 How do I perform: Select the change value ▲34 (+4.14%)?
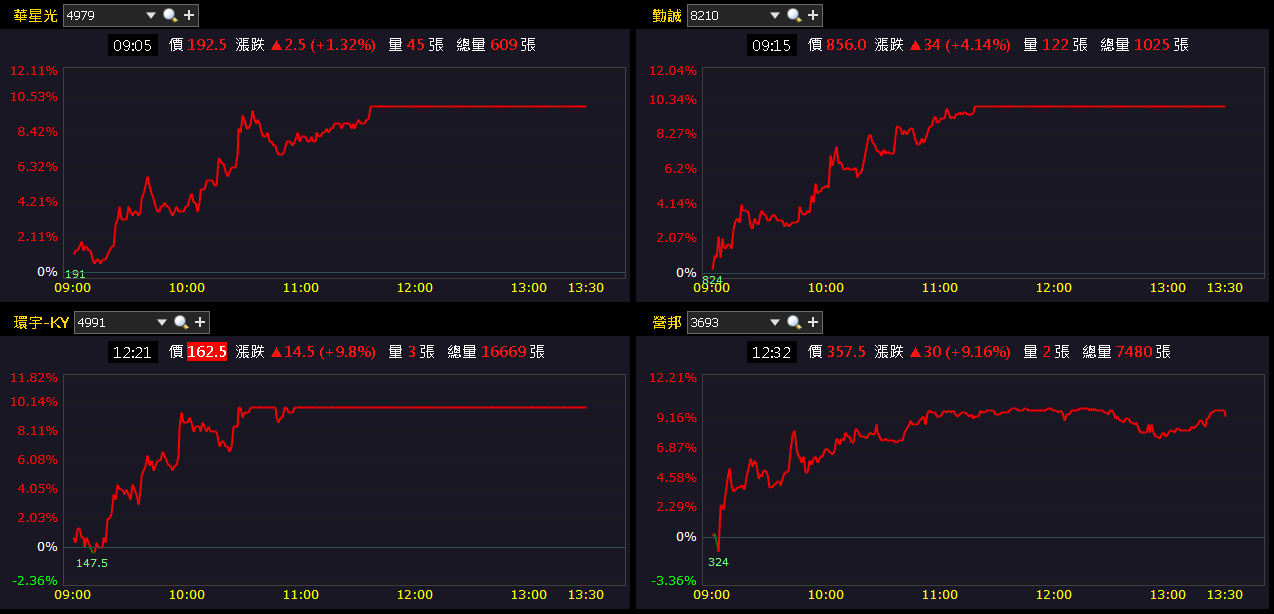[960, 45]
